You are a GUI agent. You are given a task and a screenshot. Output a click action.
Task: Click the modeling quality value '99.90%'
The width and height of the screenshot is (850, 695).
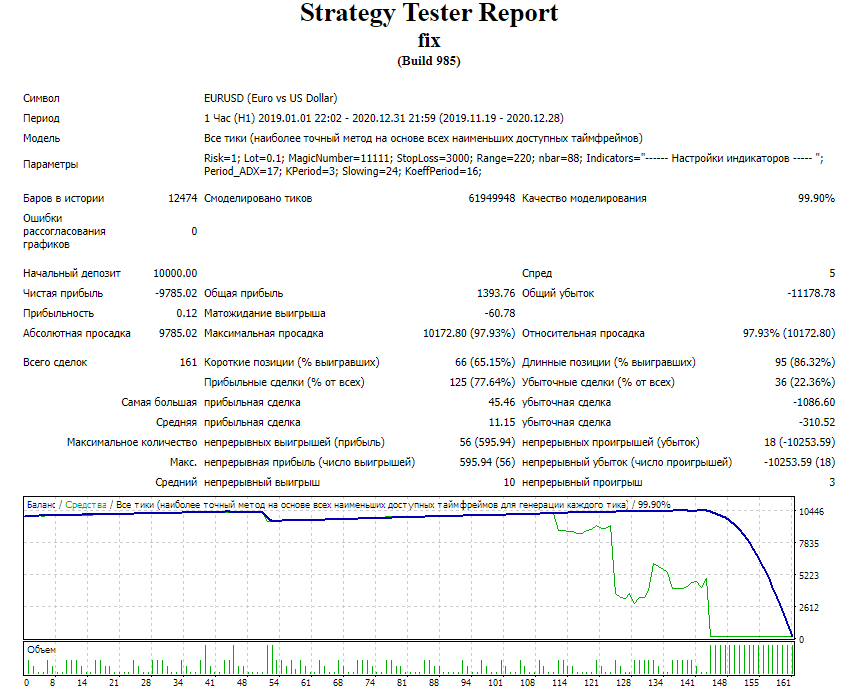coord(816,198)
